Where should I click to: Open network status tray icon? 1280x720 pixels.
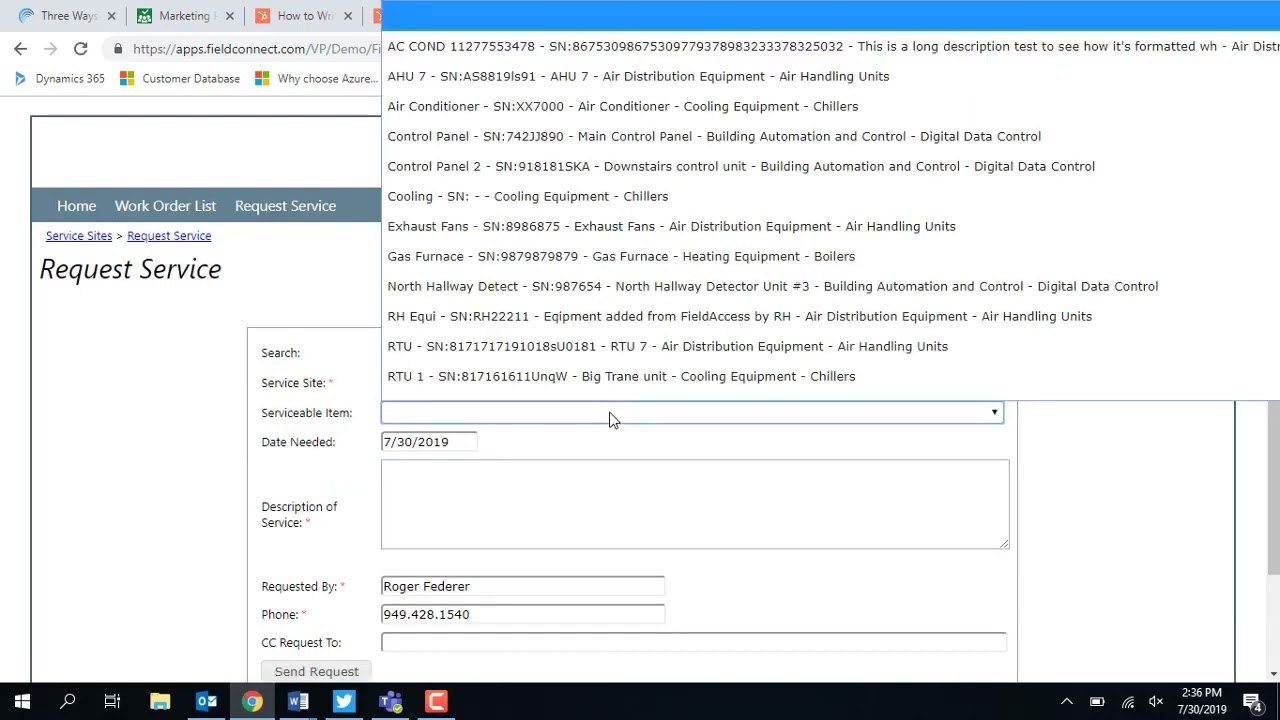click(x=1127, y=702)
